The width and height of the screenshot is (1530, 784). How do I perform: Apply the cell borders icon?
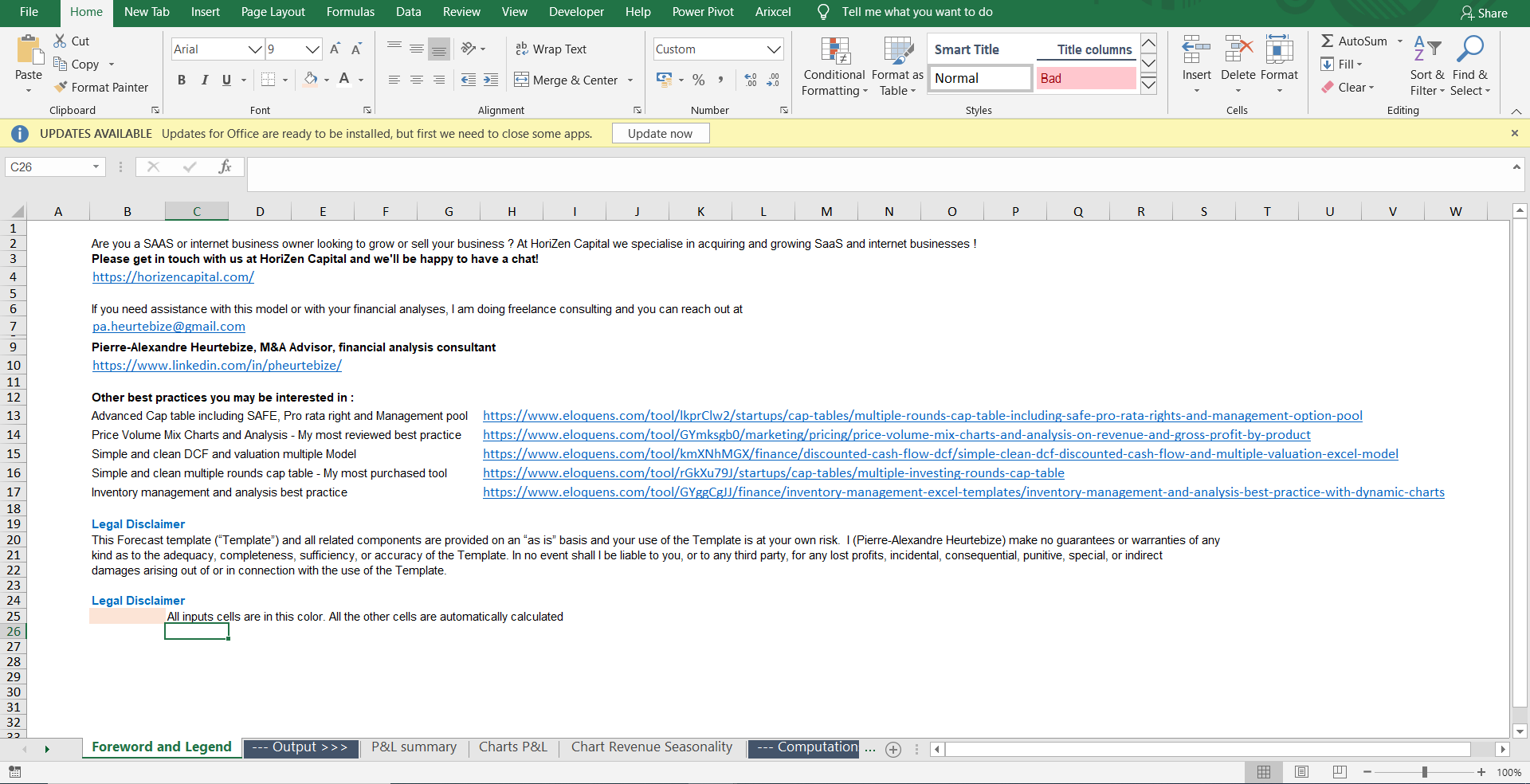tap(268, 79)
